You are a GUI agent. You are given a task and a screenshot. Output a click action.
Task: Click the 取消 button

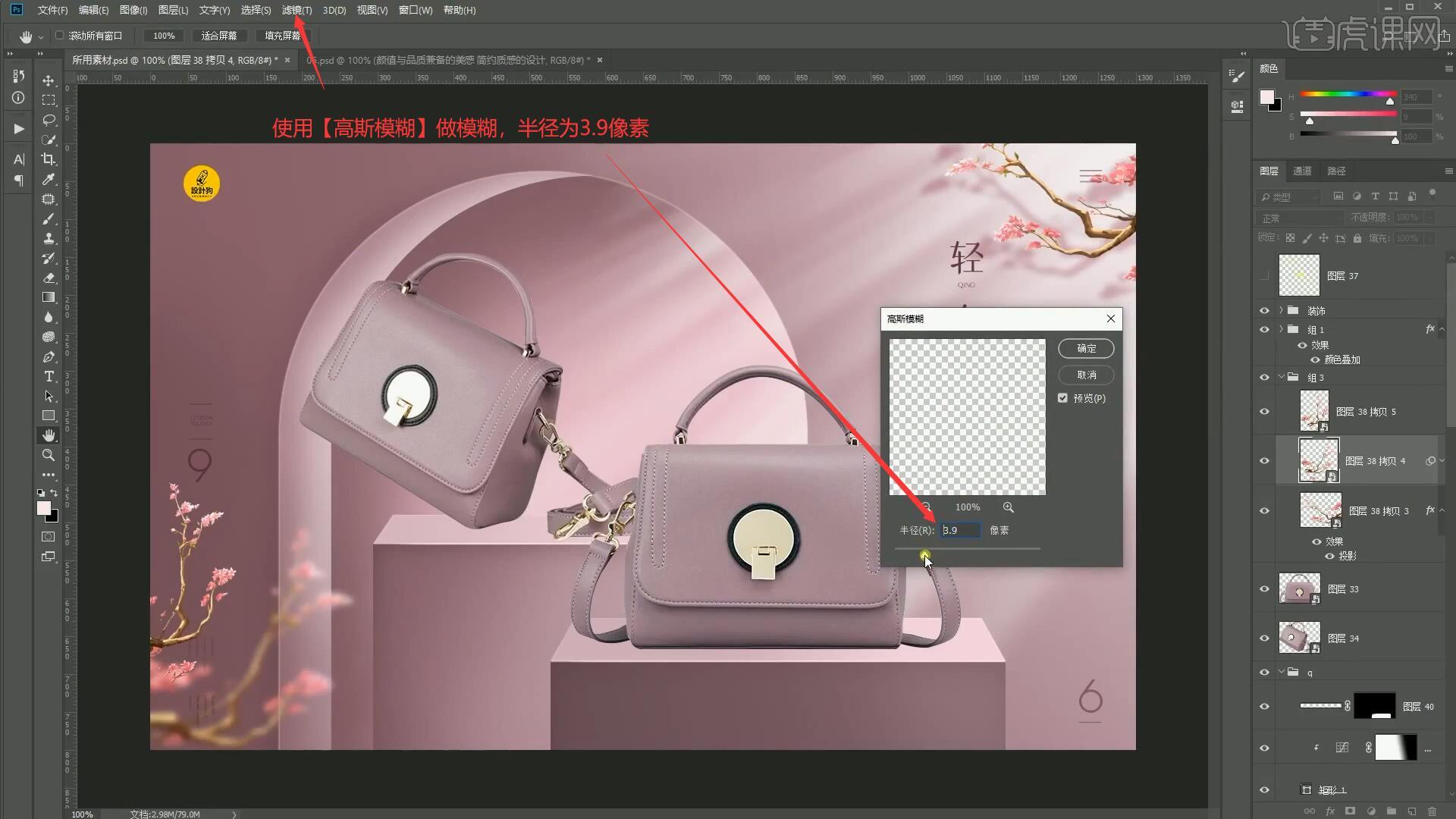tap(1086, 375)
